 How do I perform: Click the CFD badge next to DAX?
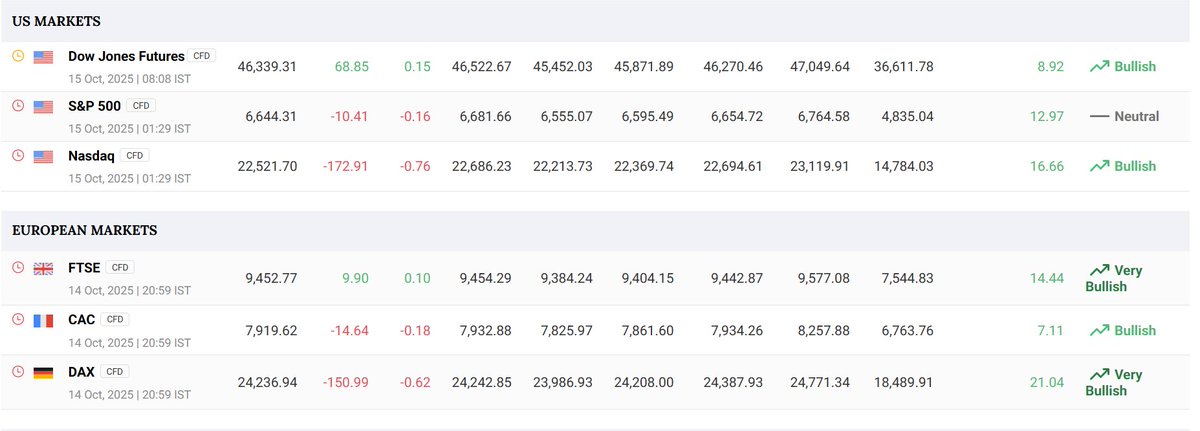tap(116, 371)
